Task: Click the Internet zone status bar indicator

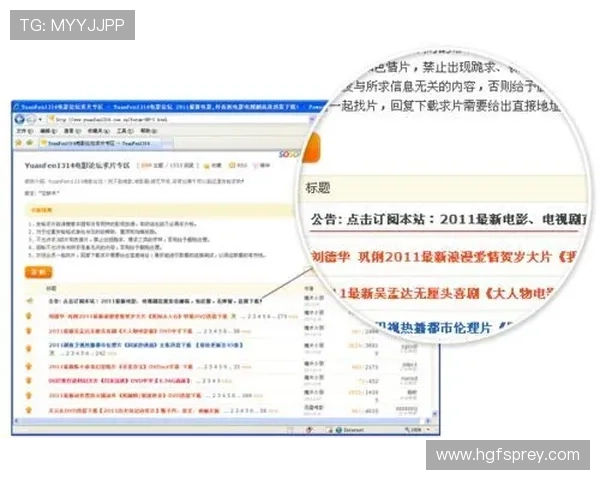Action: 350,430
